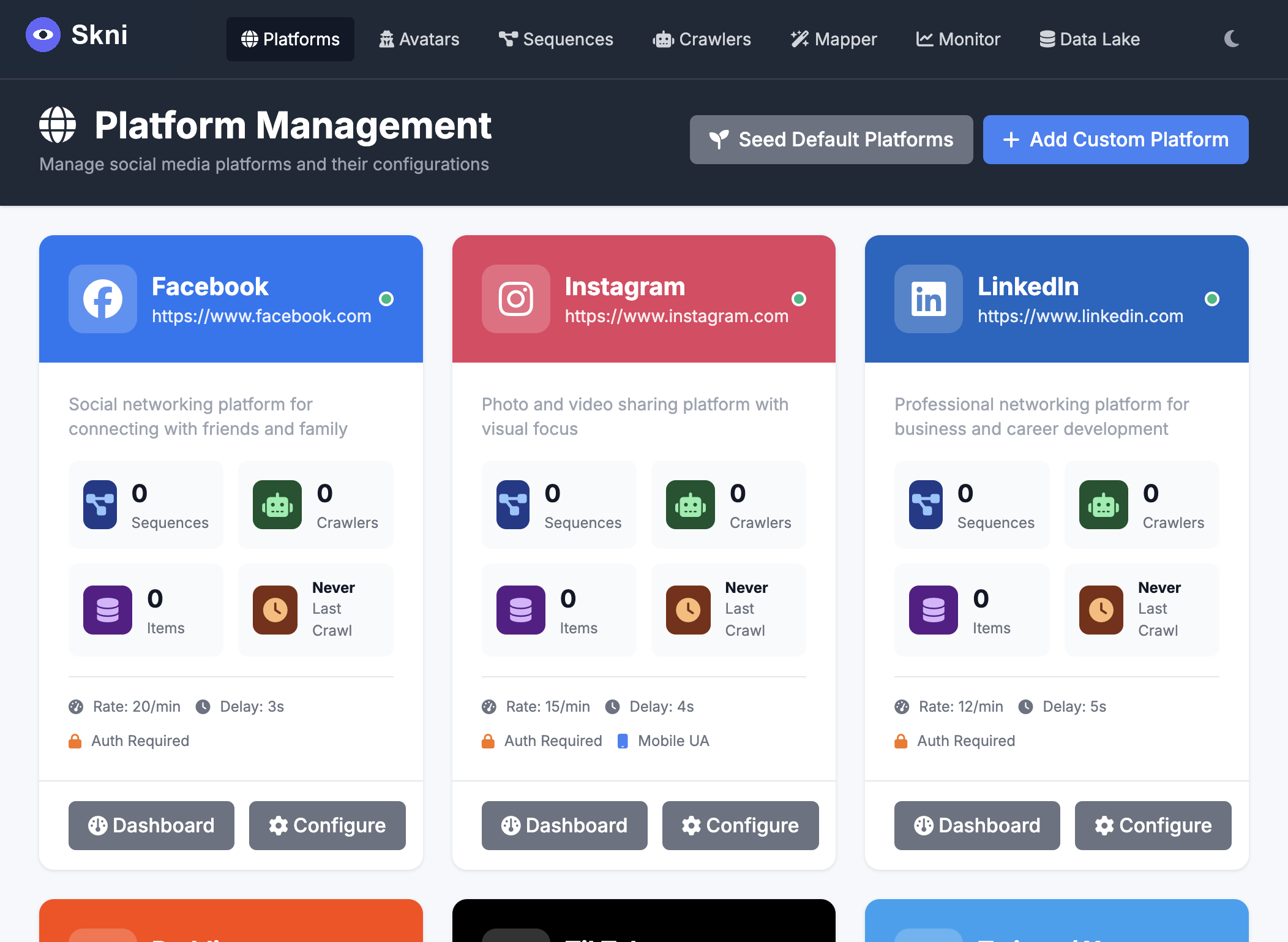Click LinkedIn's Items database icon
Screen dimensions: 1288x942
pyautogui.click(x=933, y=610)
